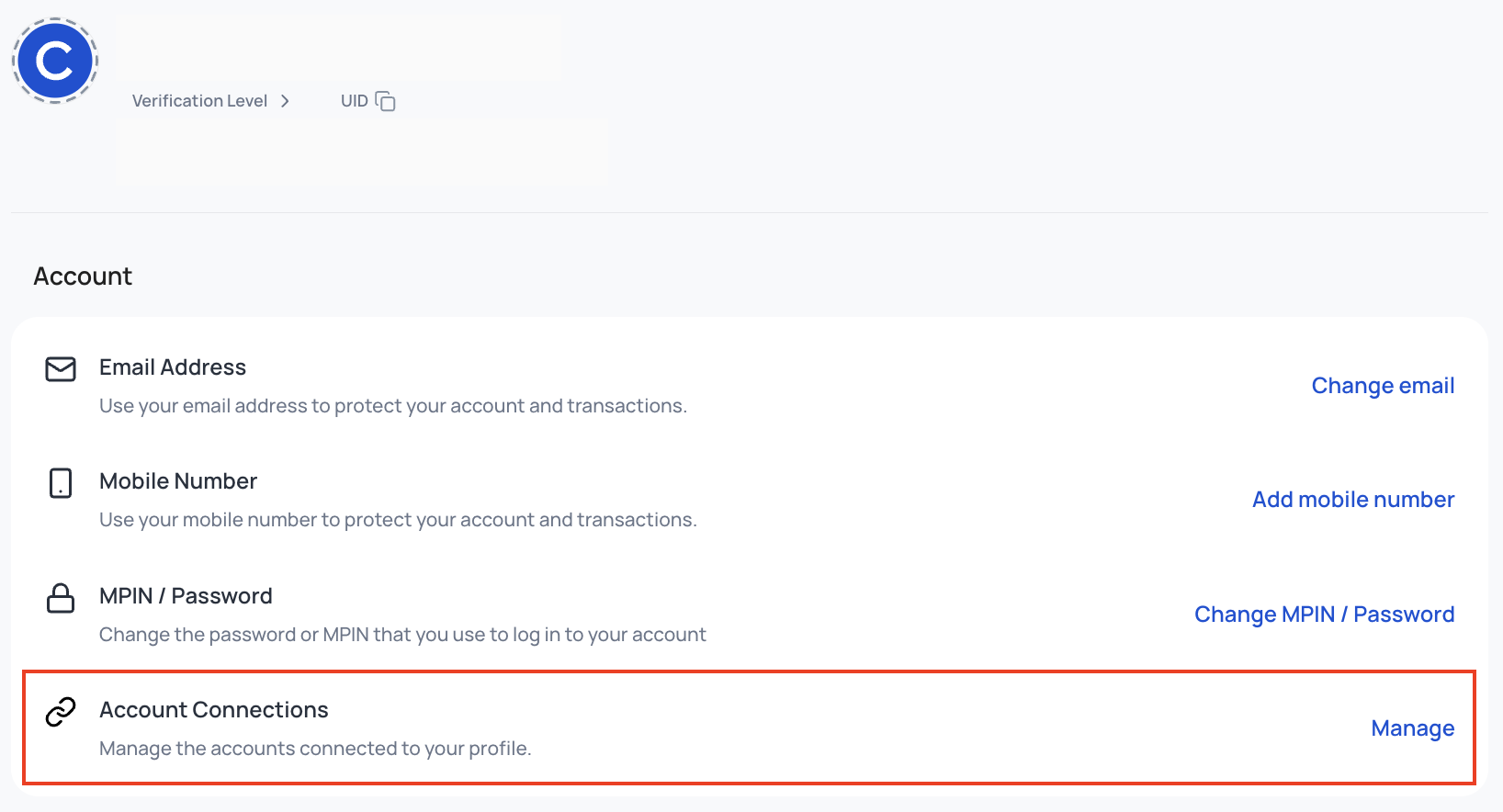Select the Account section heading
The image size is (1503, 812).
click(x=82, y=276)
